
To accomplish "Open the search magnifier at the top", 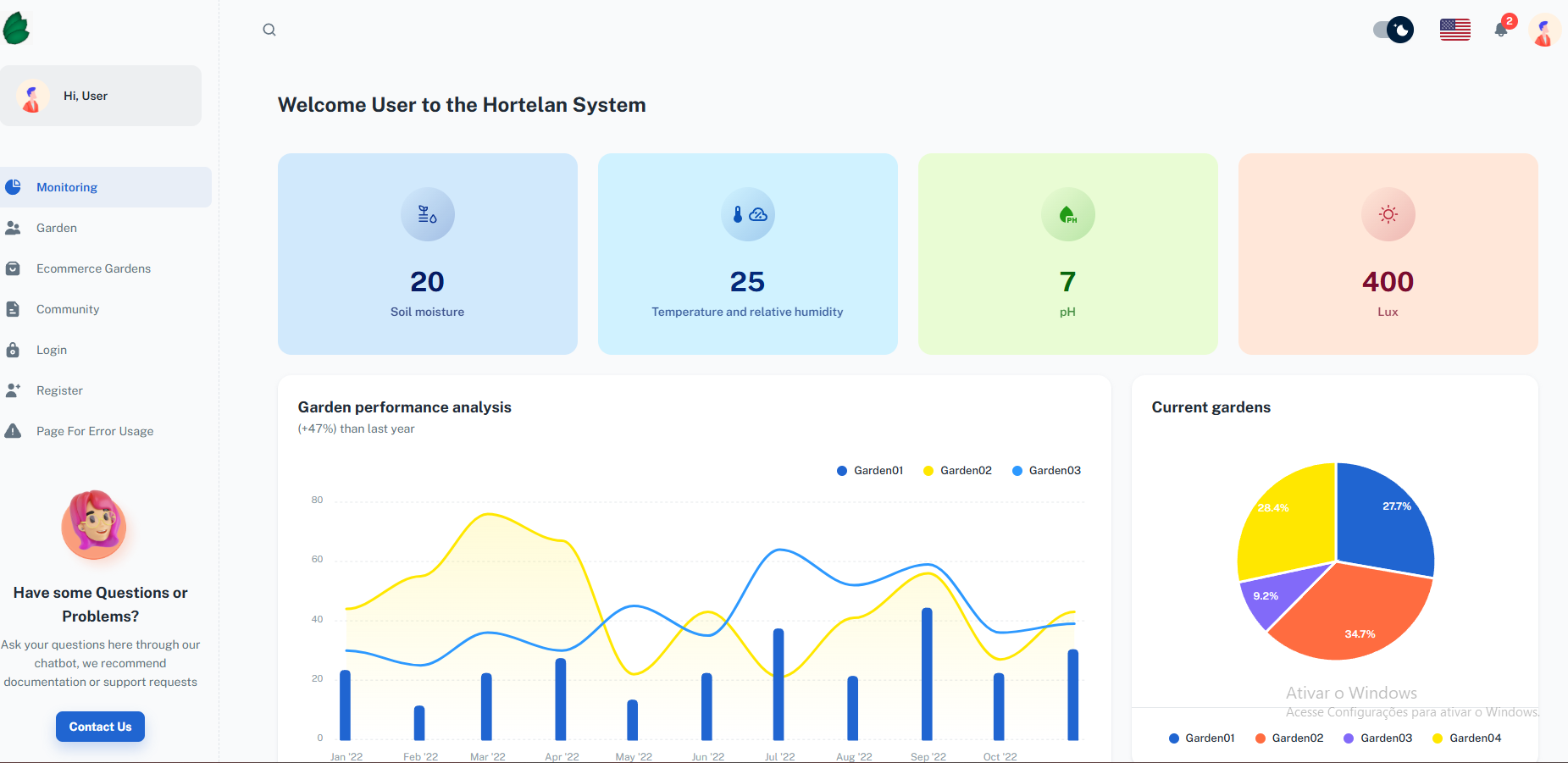I will tap(269, 29).
